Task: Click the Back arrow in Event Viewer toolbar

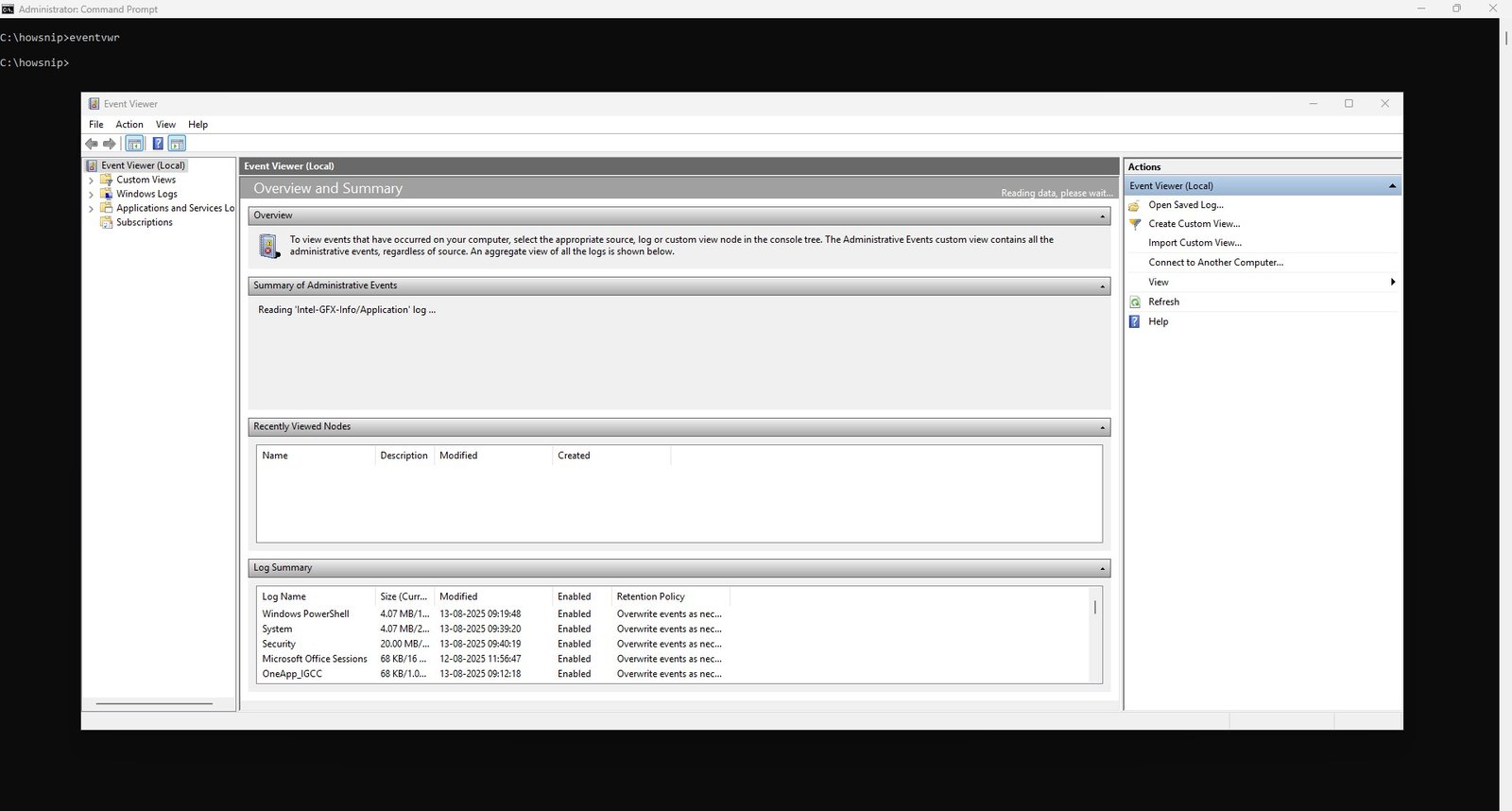Action: 92,144
